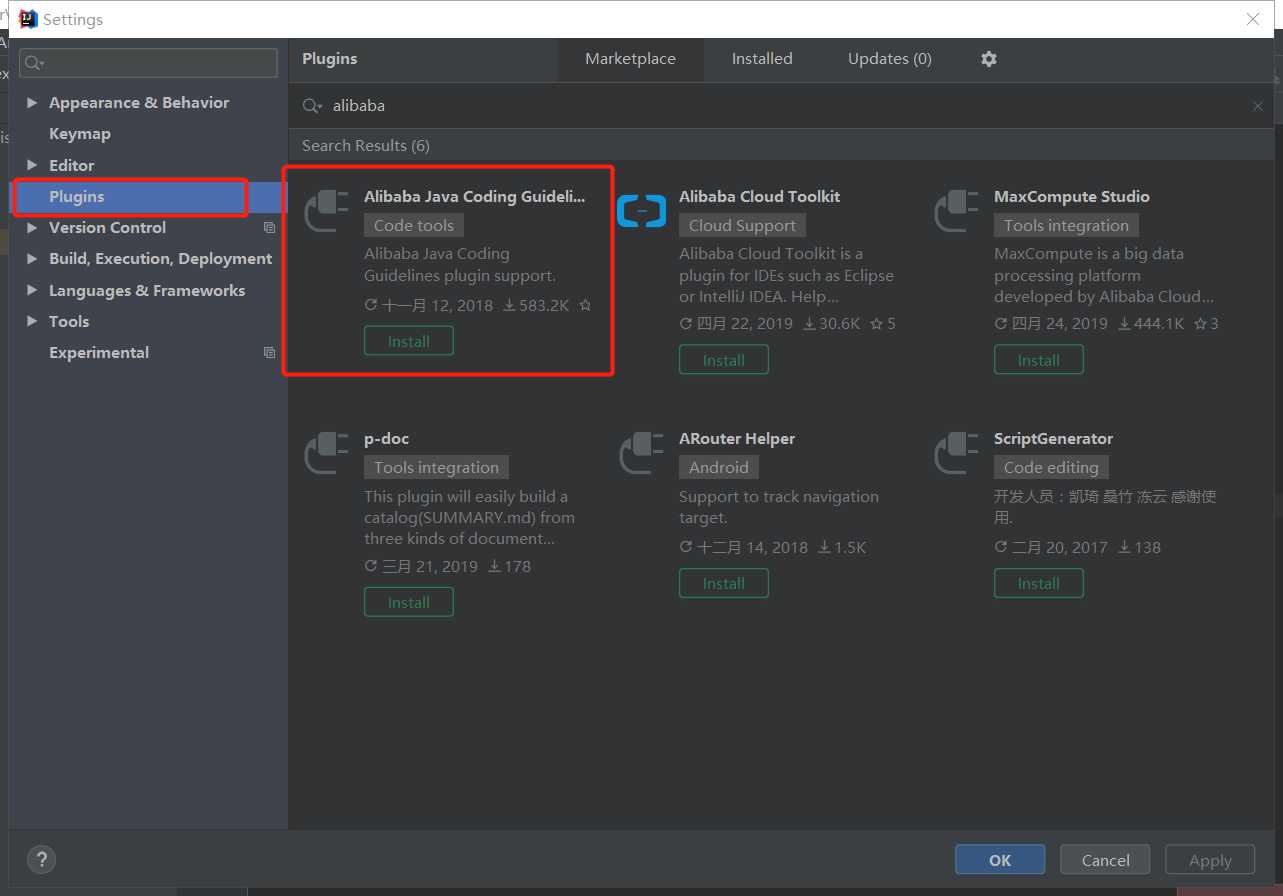The image size is (1283, 896).
Task: Click the Android category tag
Action: 719,468
